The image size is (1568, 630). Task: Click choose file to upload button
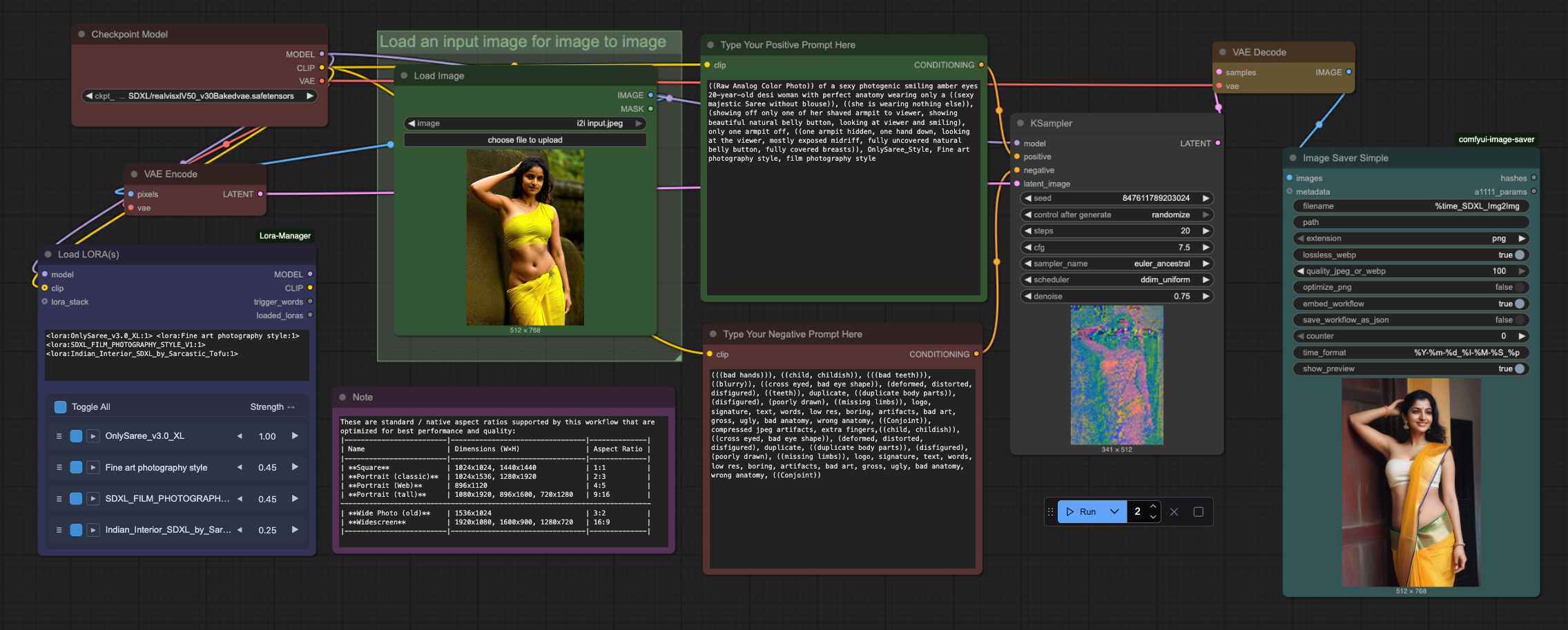525,140
